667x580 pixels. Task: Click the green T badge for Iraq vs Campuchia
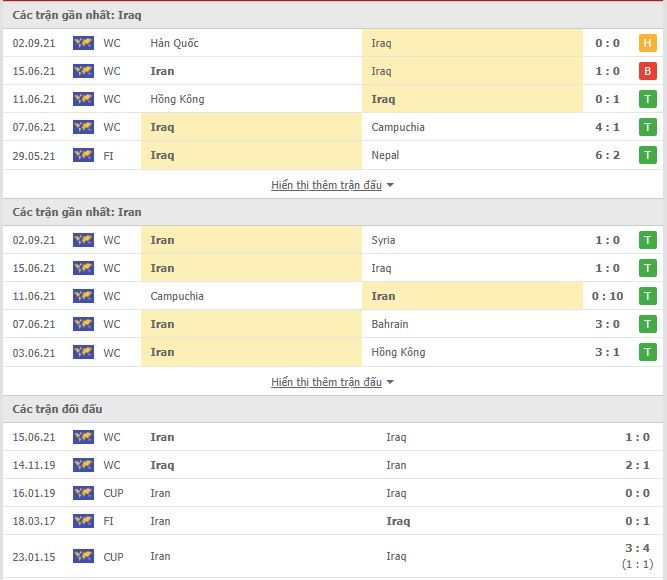(647, 127)
